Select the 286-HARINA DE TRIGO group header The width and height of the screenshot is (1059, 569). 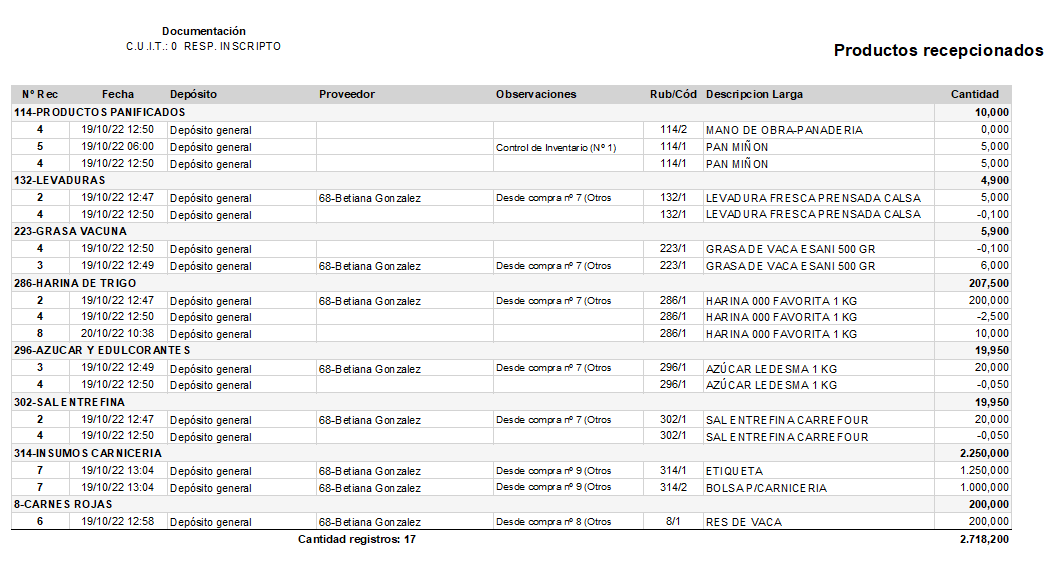click(x=511, y=283)
